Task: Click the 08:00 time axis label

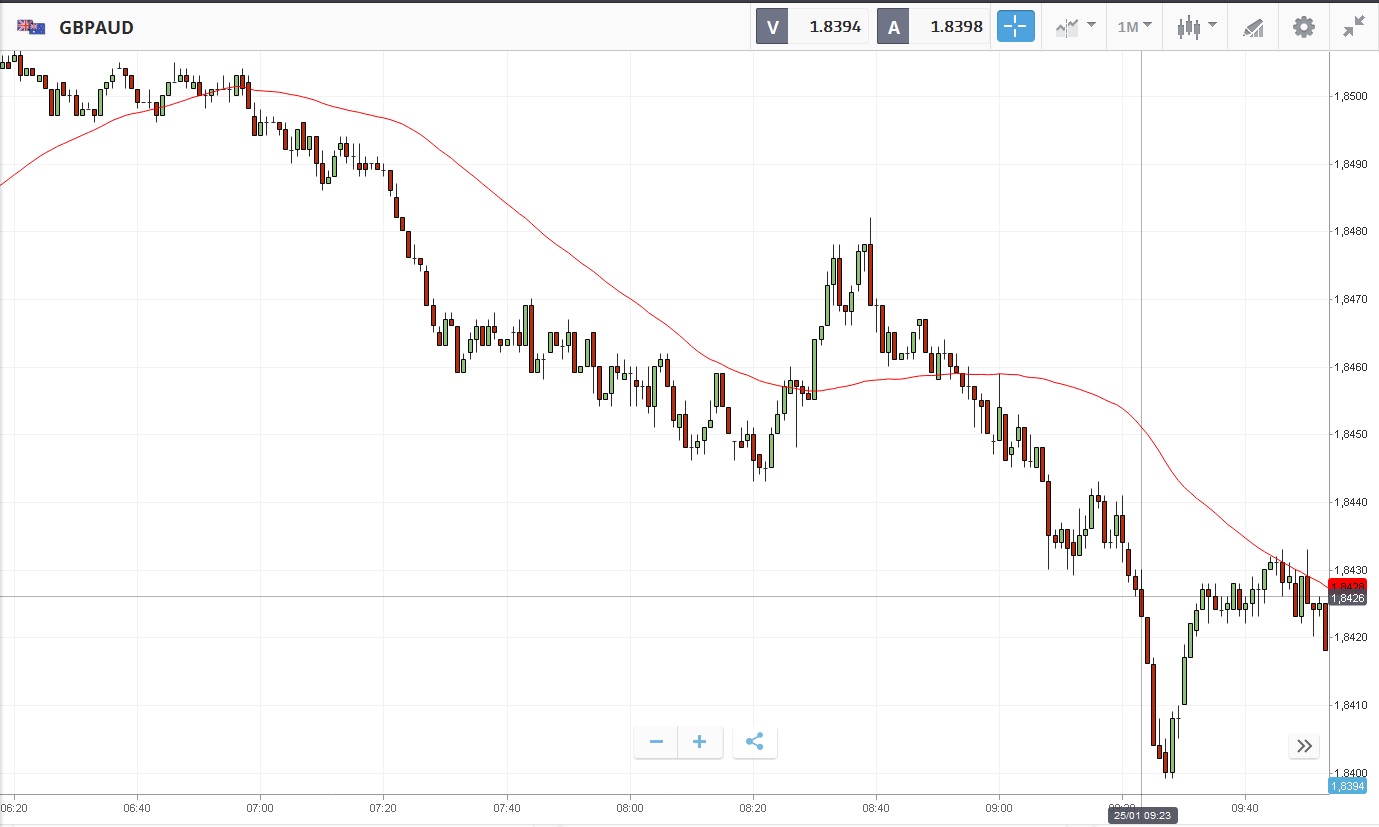Action: [x=630, y=807]
